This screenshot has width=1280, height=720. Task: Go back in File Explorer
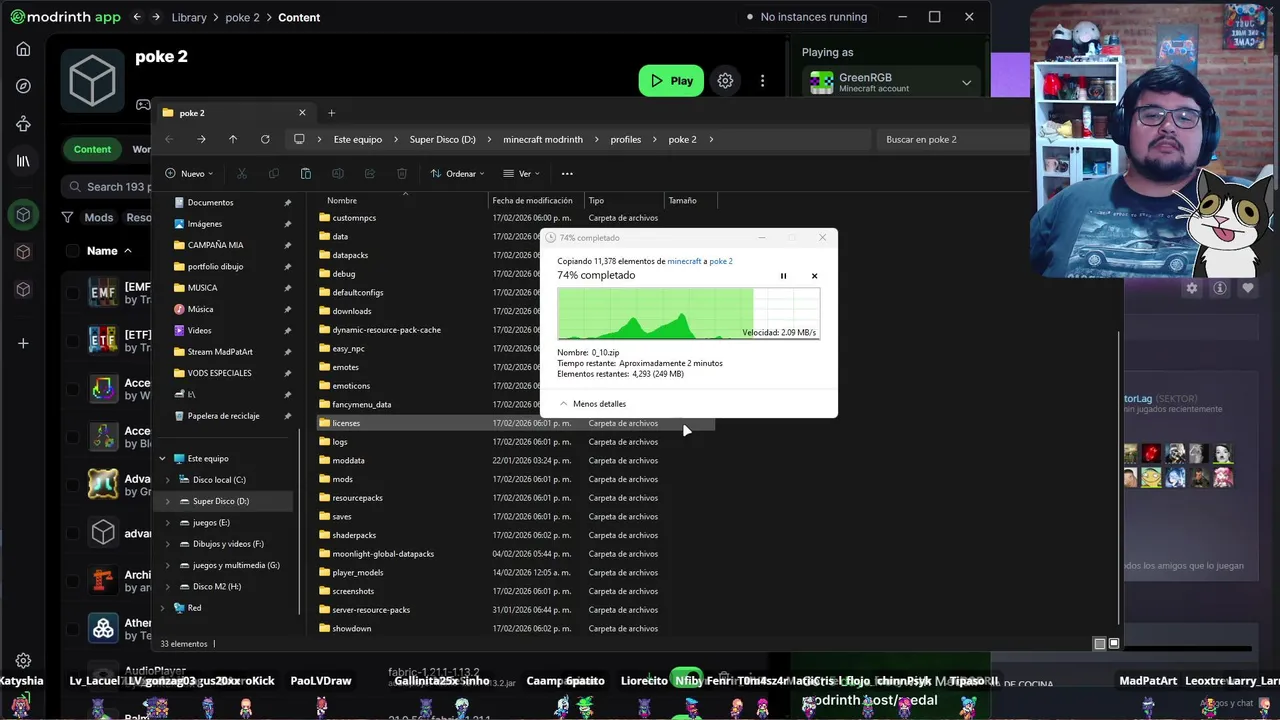point(169,139)
